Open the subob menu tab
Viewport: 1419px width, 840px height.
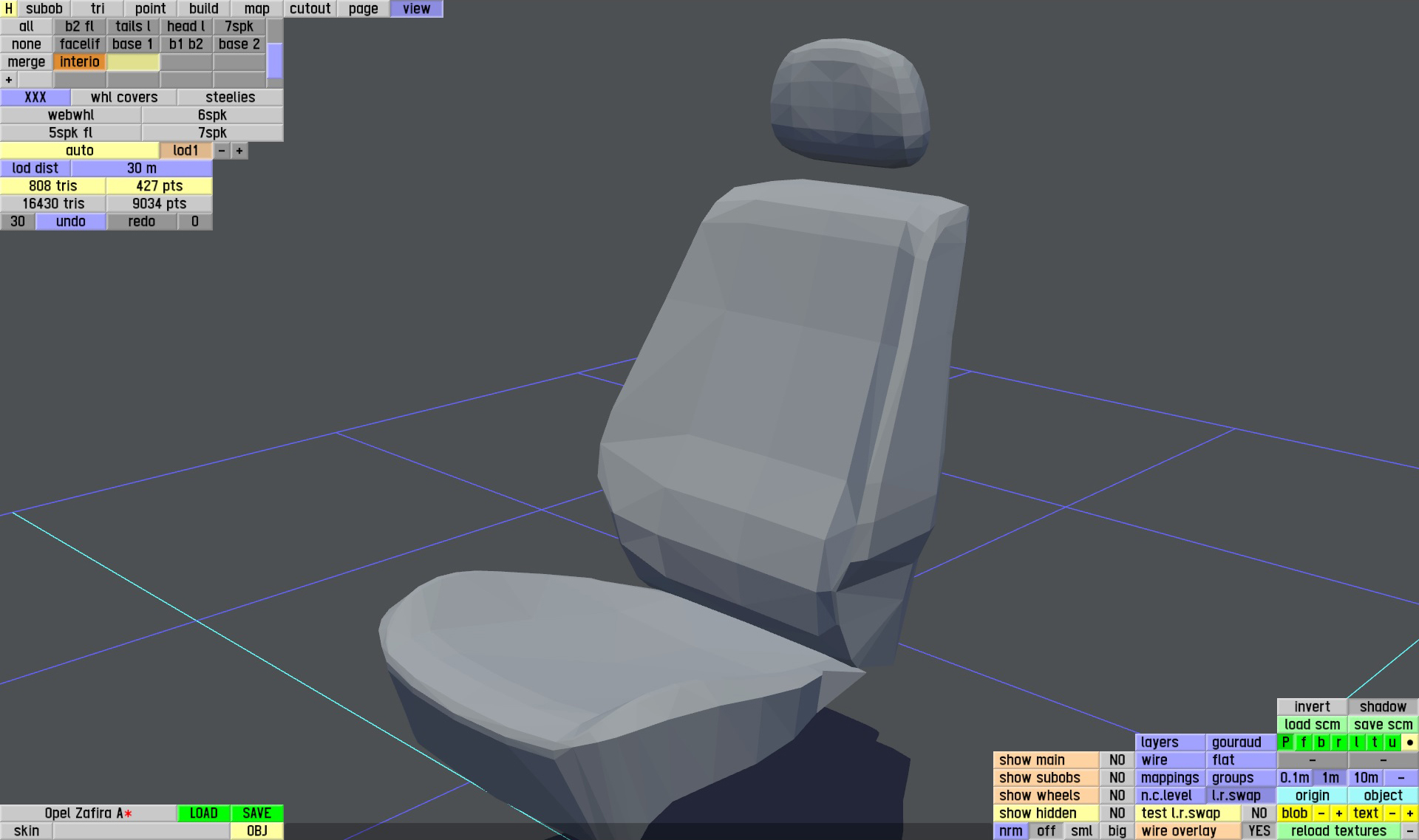point(44,9)
